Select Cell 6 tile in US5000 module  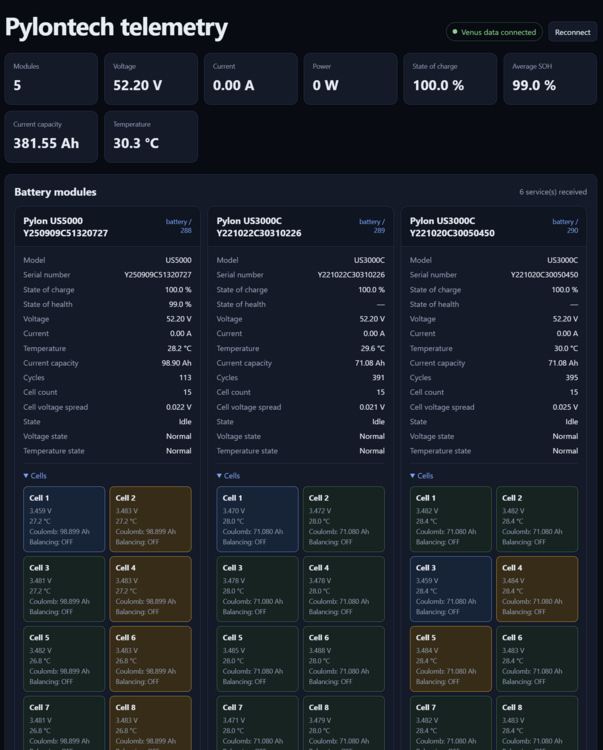click(x=151, y=659)
